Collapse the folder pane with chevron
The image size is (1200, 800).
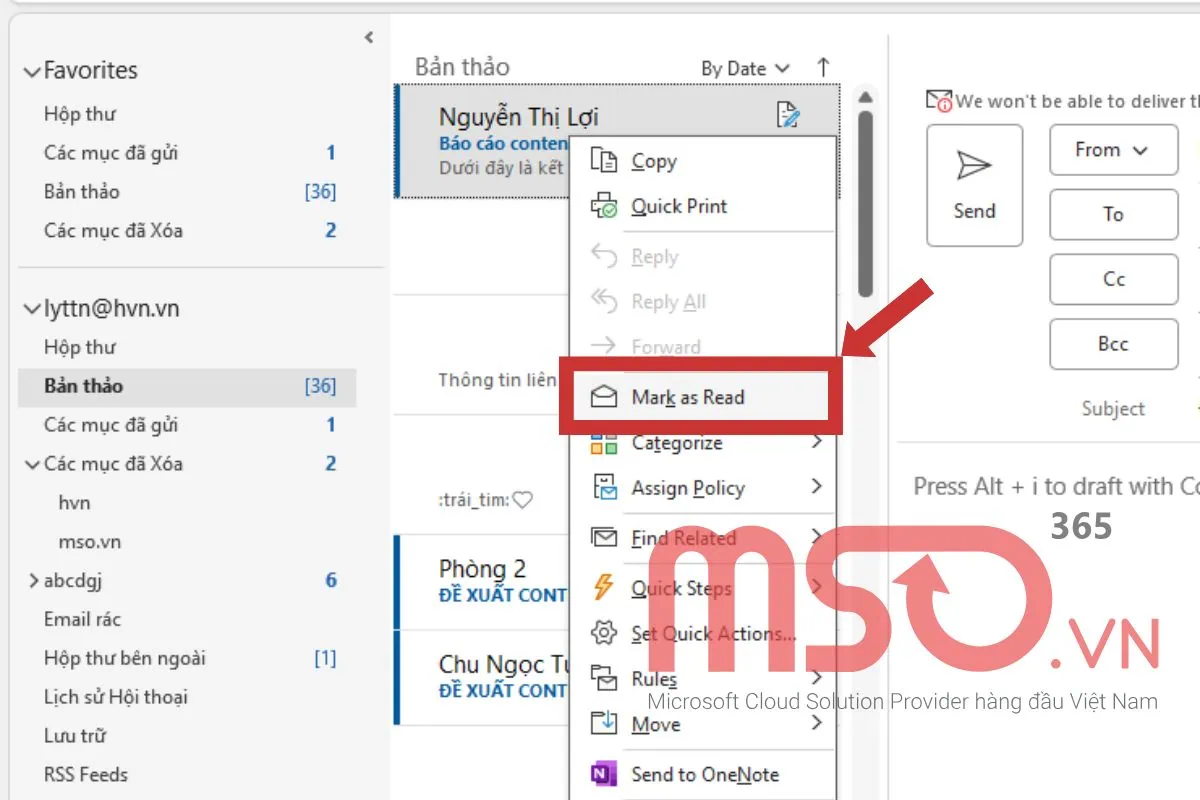coord(369,38)
